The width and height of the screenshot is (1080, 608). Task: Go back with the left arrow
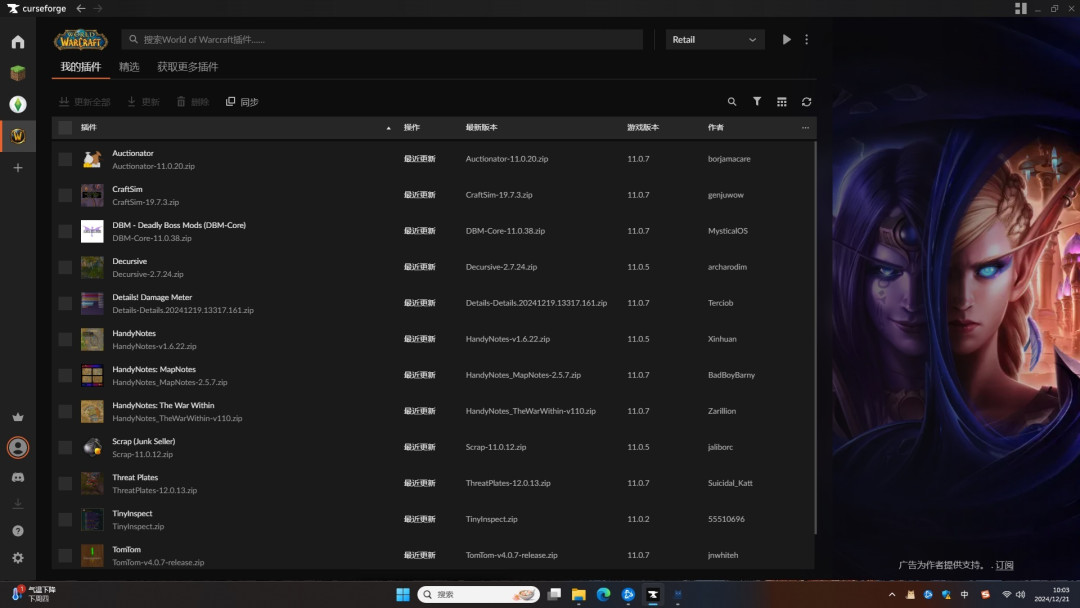tap(81, 8)
